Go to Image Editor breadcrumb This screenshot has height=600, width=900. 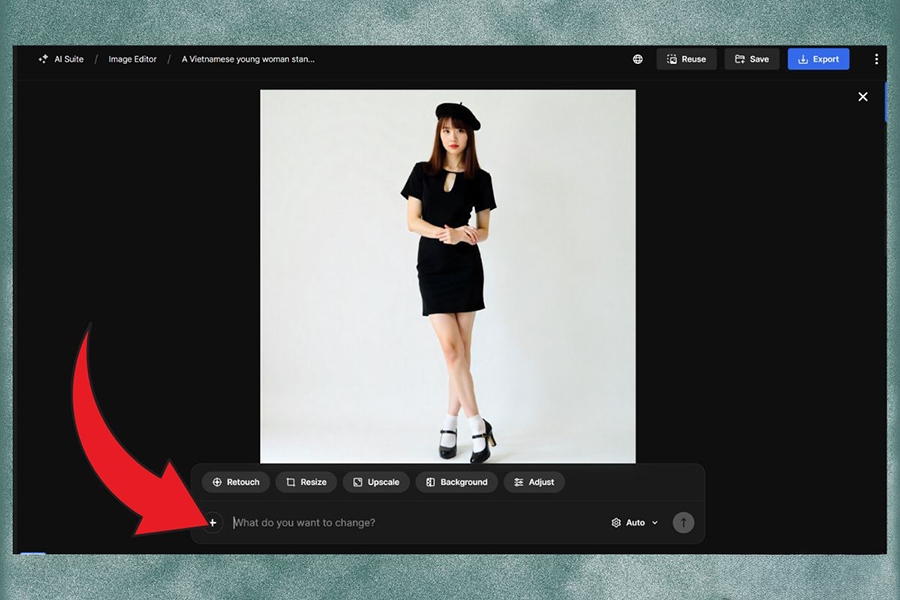[x=132, y=59]
